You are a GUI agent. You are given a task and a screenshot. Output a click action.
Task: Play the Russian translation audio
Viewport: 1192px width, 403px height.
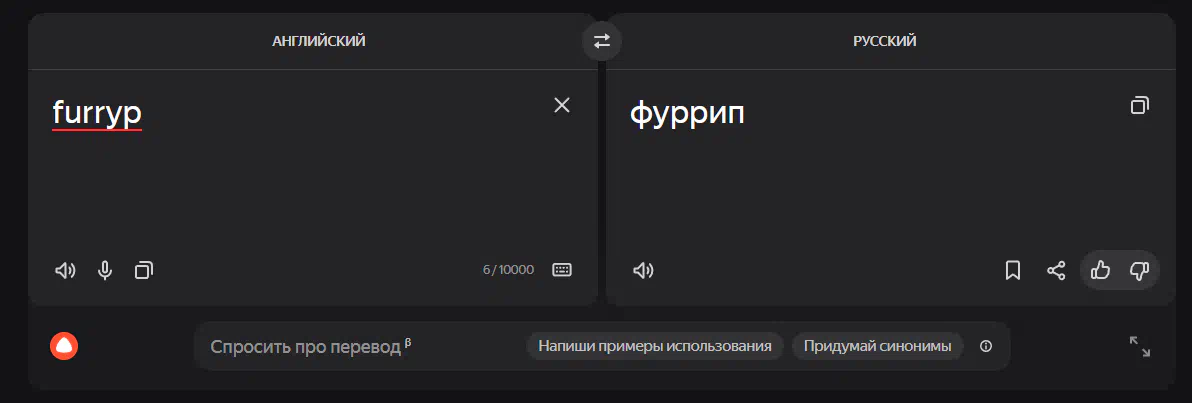tap(643, 270)
